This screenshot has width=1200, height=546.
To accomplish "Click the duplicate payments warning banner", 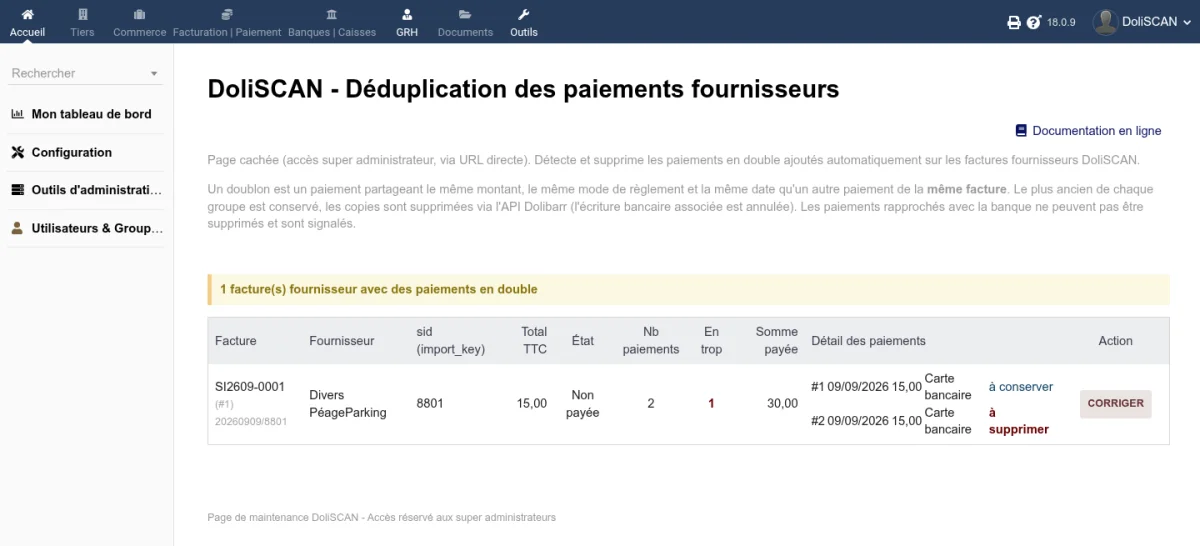I will pyautogui.click(x=688, y=289).
